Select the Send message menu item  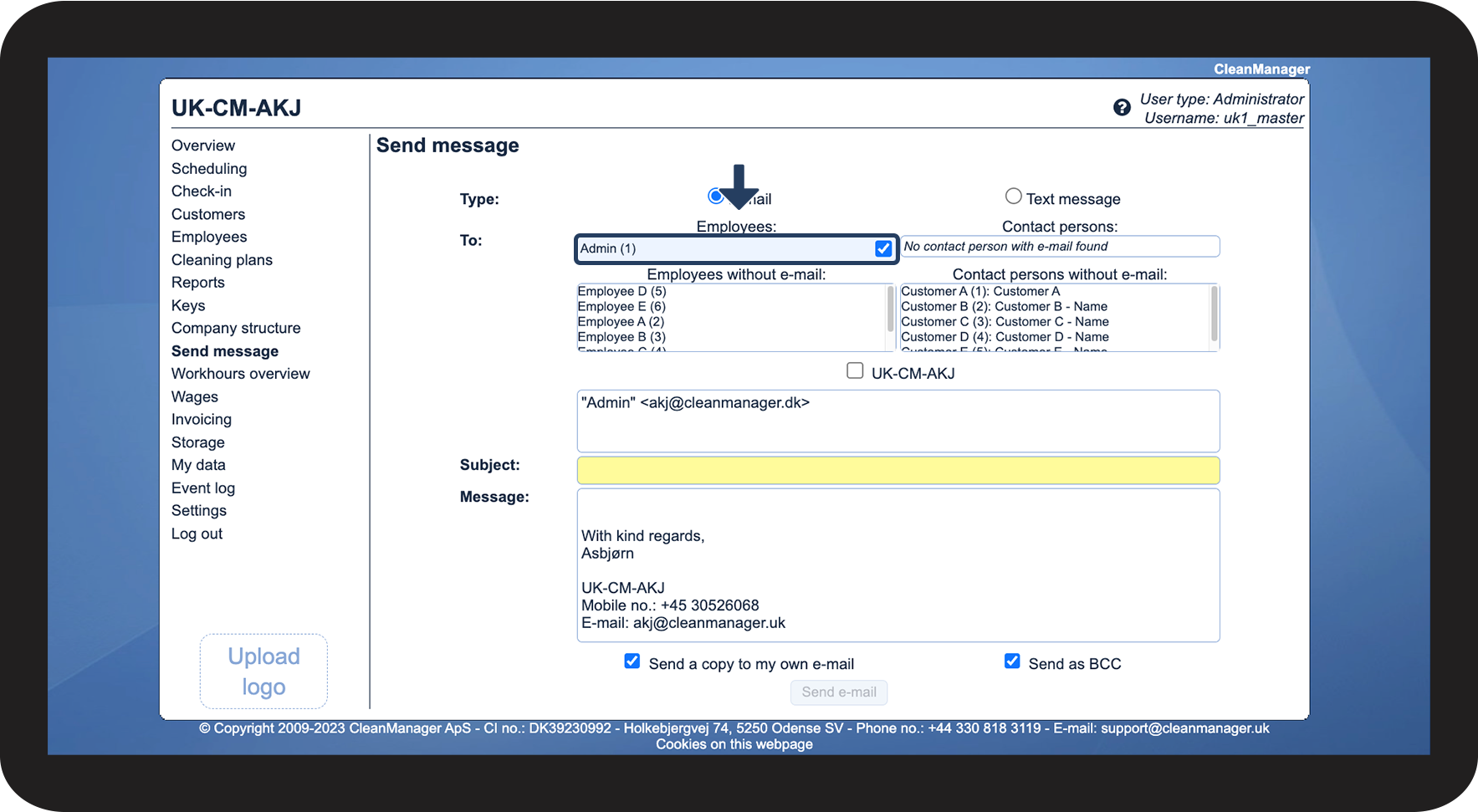tap(225, 351)
